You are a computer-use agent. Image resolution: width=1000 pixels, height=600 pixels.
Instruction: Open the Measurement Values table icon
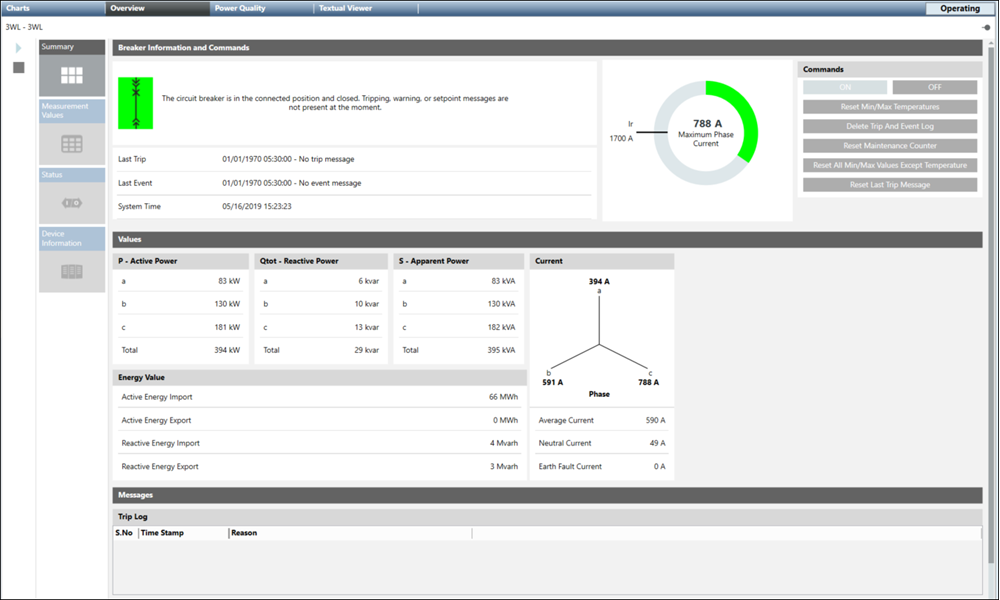[x=71, y=144]
